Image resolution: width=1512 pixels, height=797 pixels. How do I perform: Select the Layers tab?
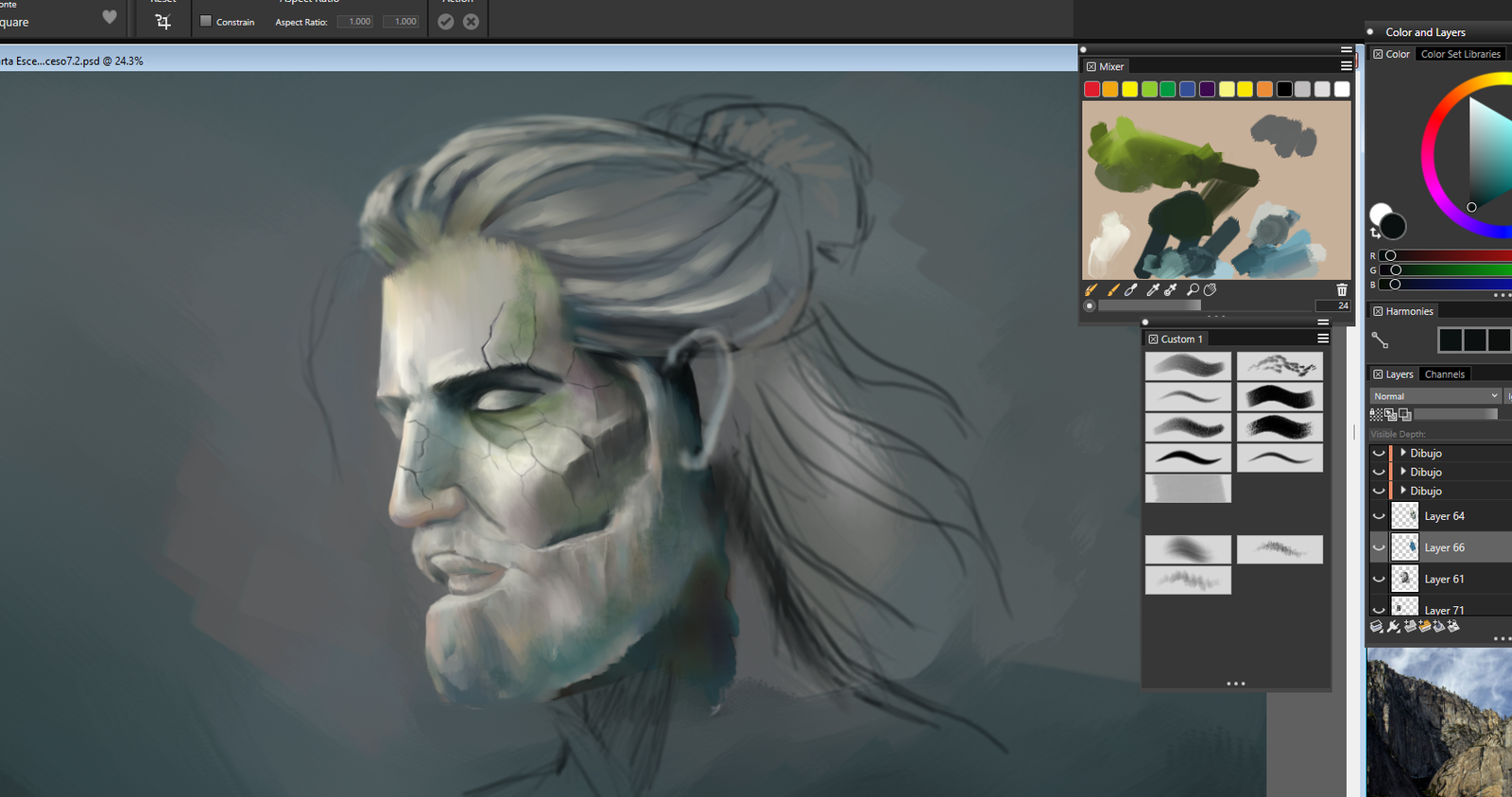(1400, 374)
